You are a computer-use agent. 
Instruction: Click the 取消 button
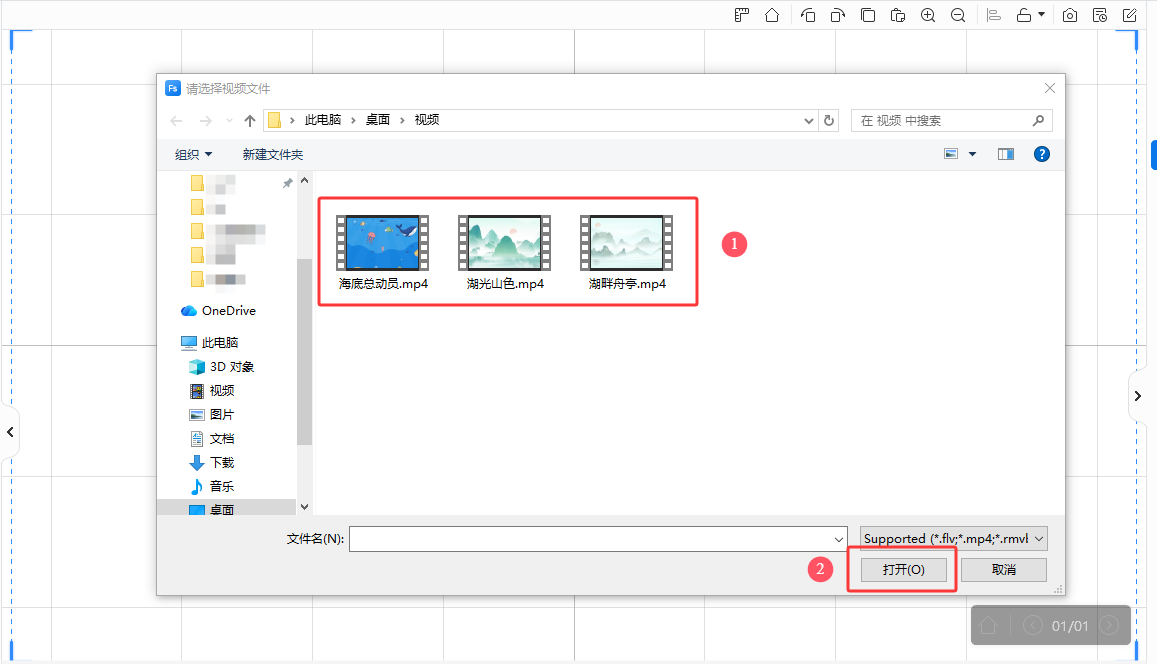click(x=1003, y=569)
